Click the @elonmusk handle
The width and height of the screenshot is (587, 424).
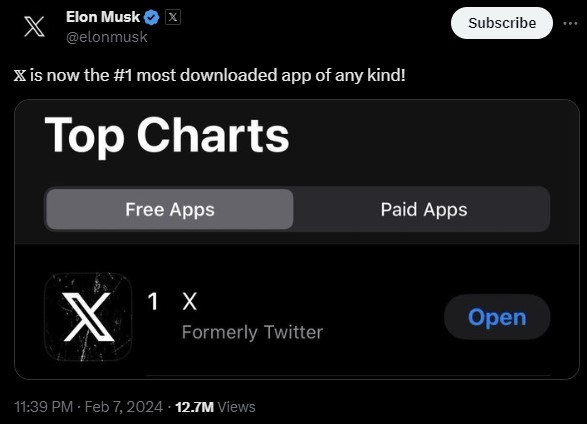(107, 37)
